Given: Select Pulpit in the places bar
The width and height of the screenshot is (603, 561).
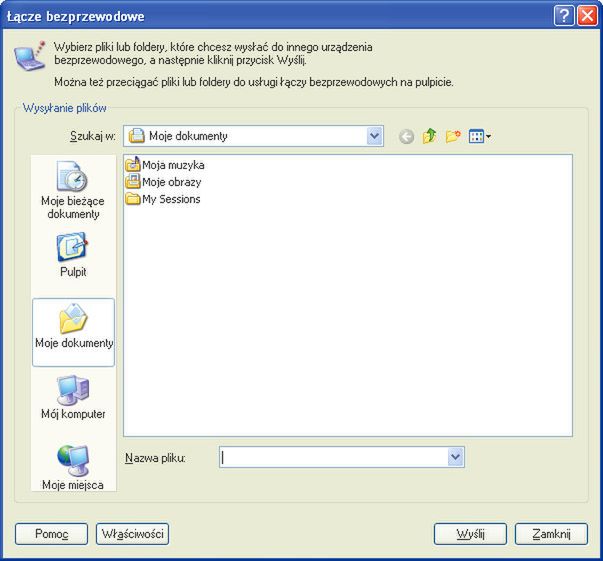Looking at the screenshot, I should click(x=73, y=255).
